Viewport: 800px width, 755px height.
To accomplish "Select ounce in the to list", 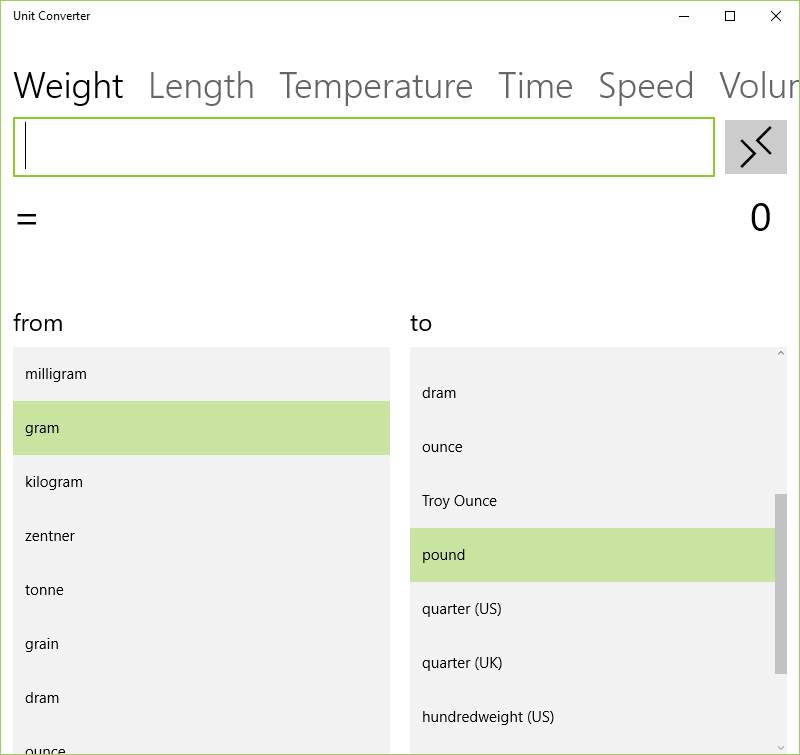I will (x=592, y=447).
